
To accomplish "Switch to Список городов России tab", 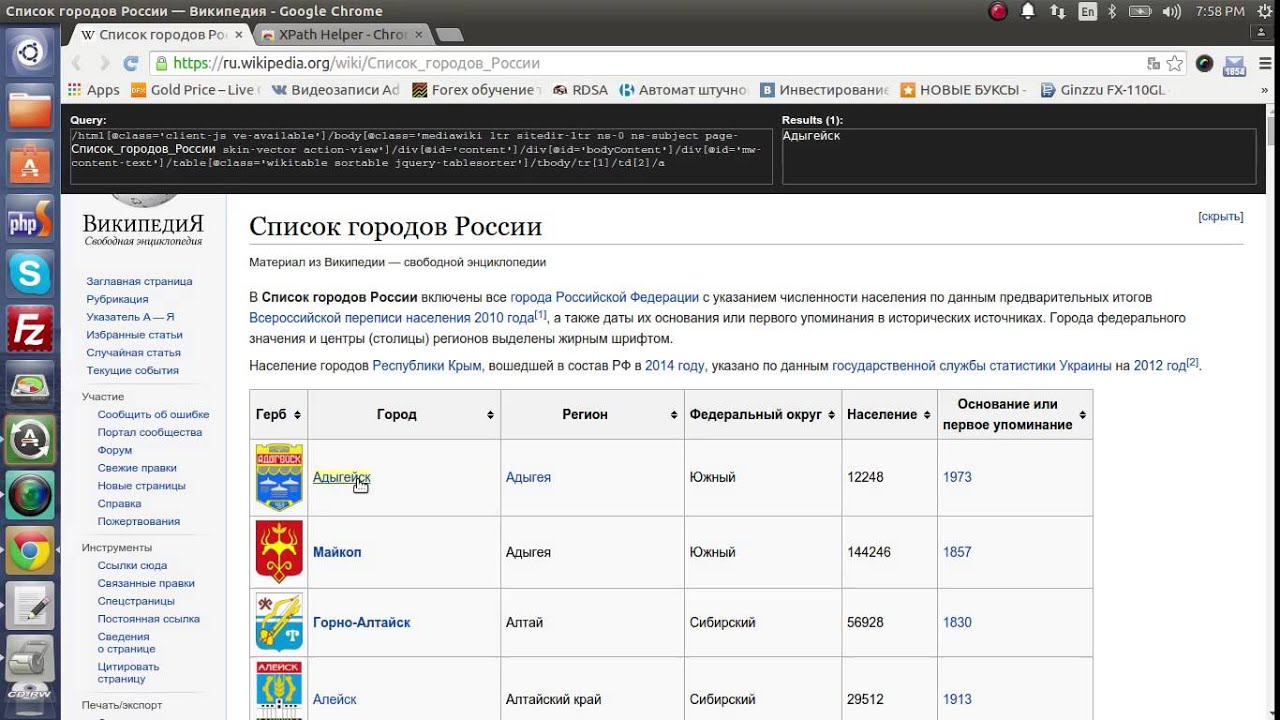I will coord(160,34).
